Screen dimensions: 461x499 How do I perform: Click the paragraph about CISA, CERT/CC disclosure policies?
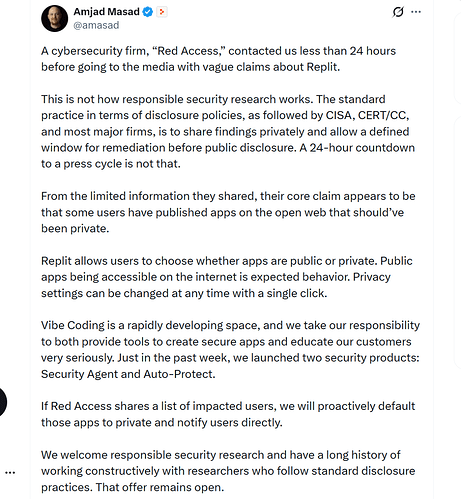coord(228,131)
